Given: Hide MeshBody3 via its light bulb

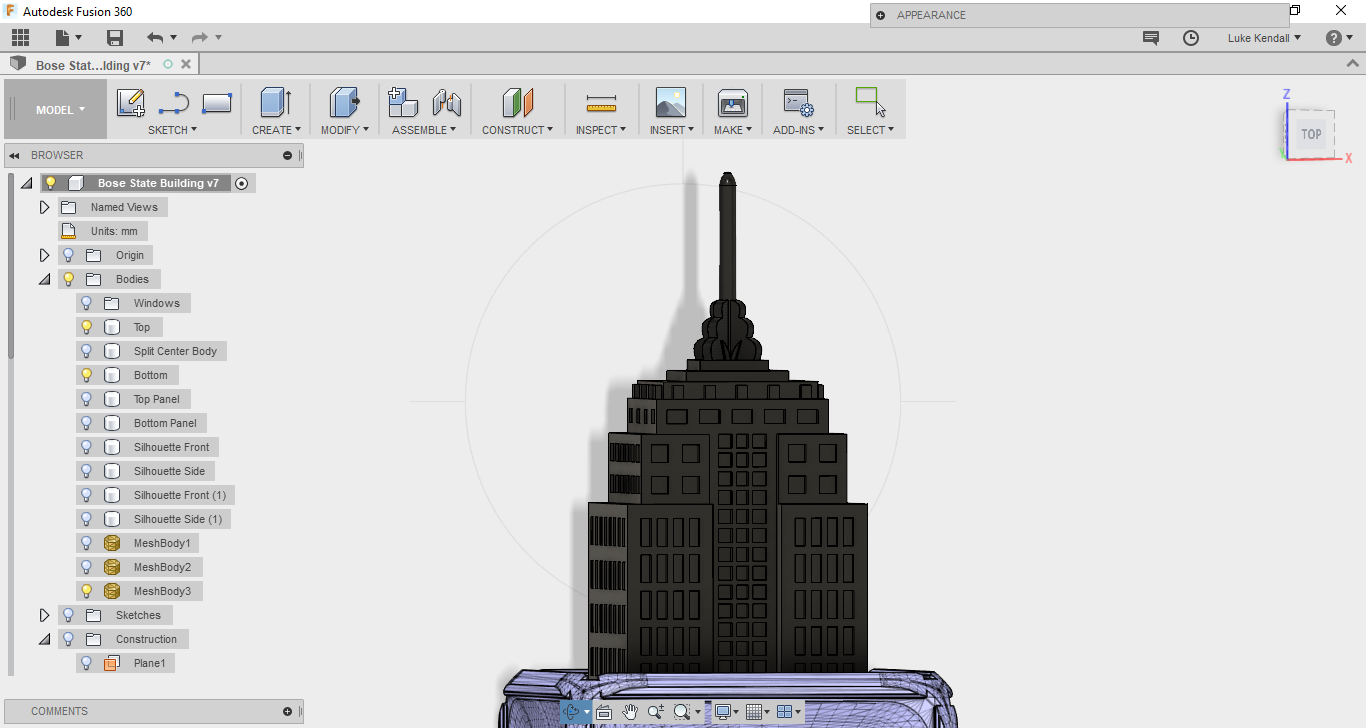Looking at the screenshot, I should pos(86,591).
